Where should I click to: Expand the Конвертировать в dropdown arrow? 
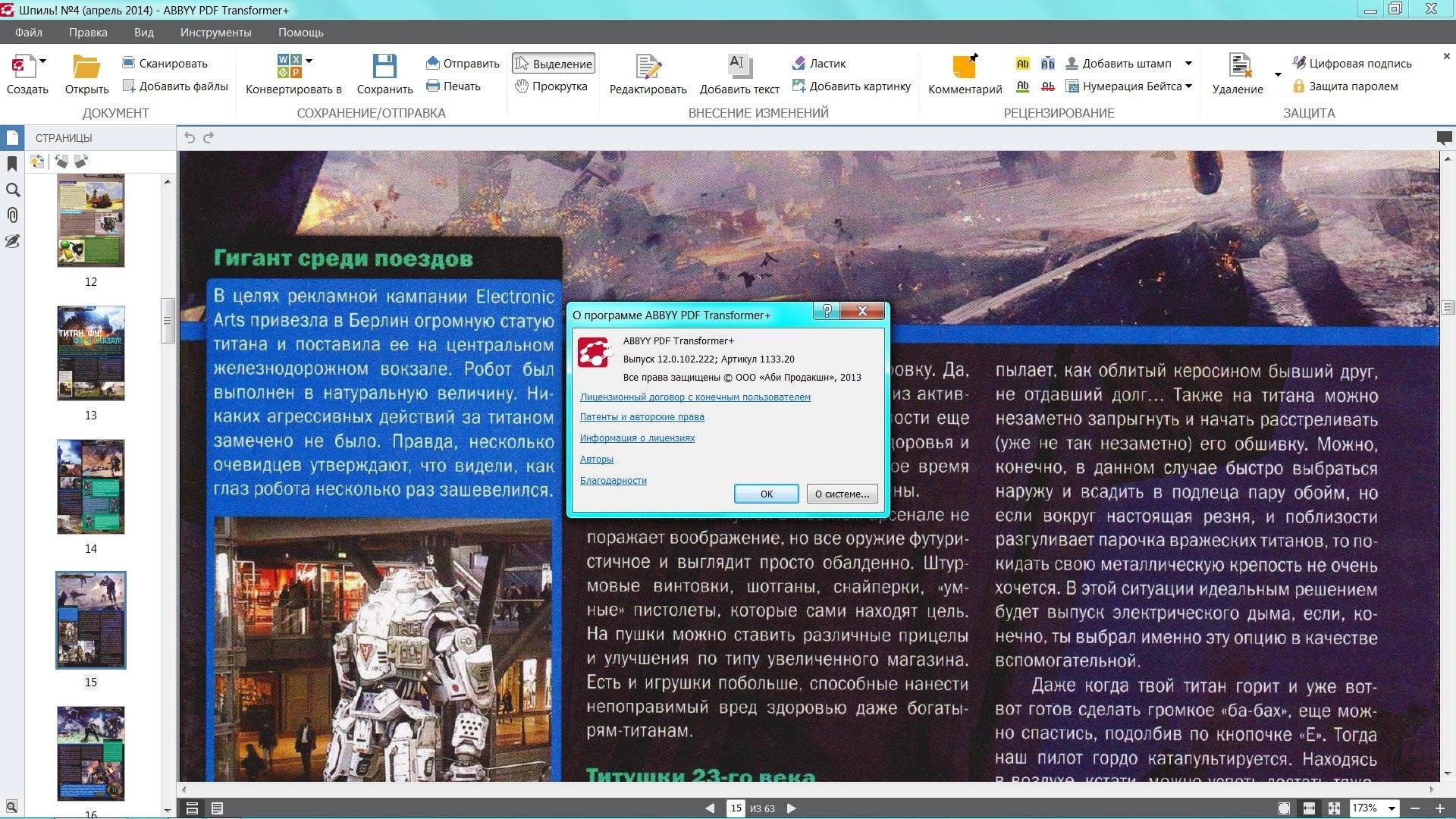(309, 61)
